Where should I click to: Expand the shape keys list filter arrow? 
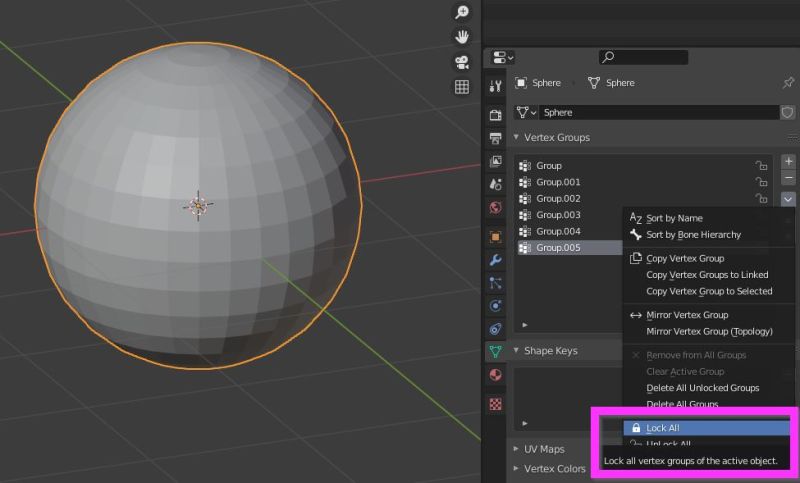pos(525,423)
